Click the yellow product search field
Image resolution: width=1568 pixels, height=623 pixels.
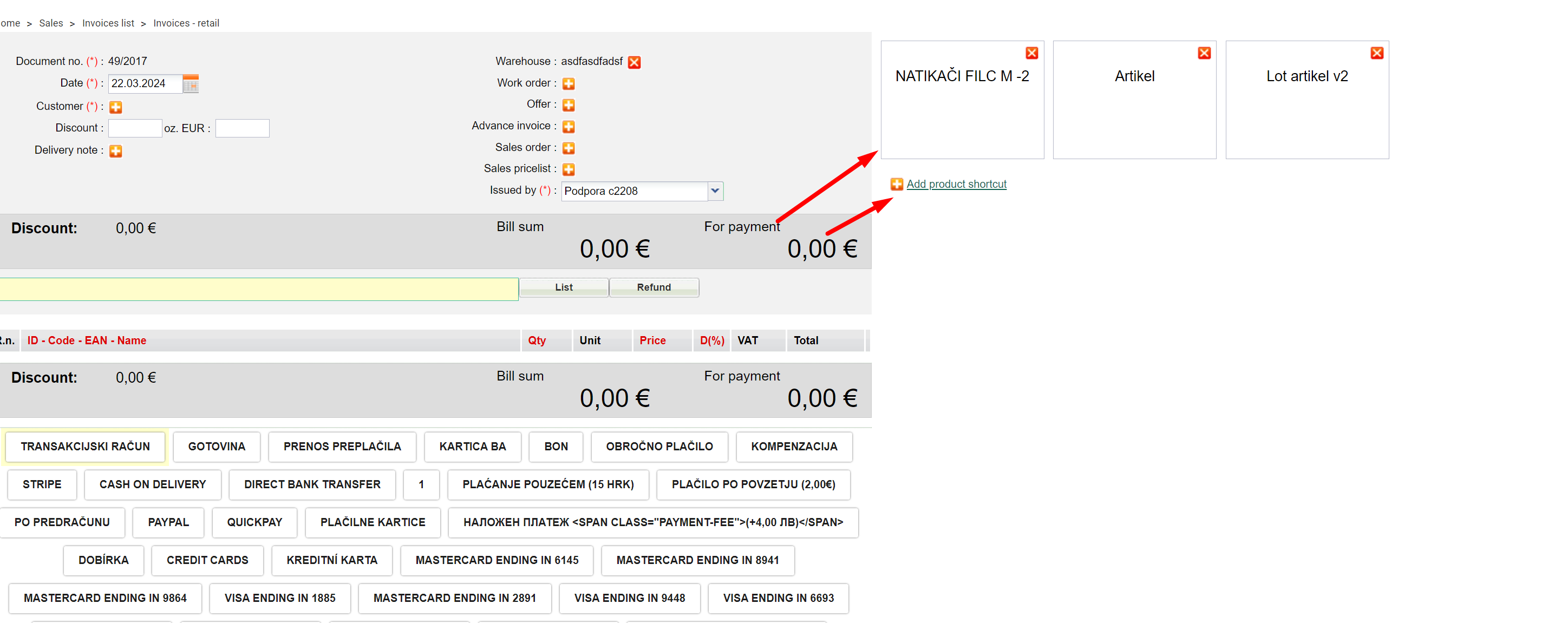coord(259,289)
